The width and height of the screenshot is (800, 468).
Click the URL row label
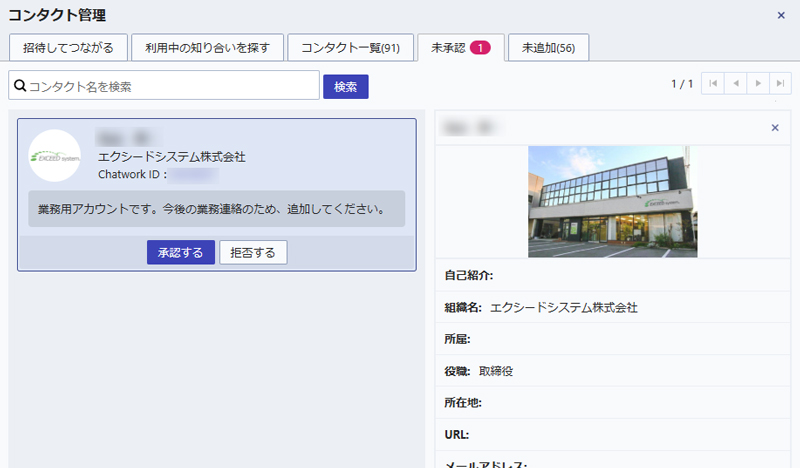tap(457, 434)
